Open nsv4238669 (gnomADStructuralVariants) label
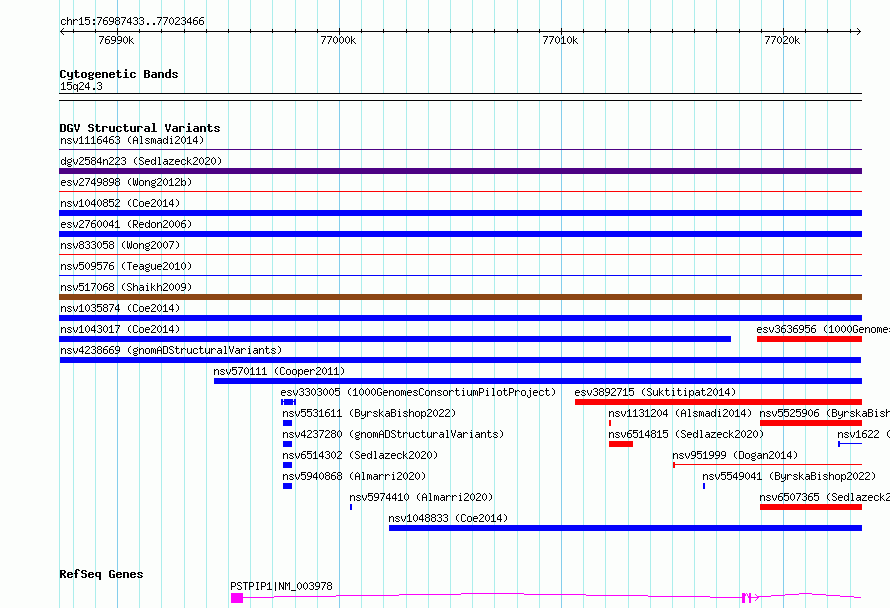The height and width of the screenshot is (608, 890). [x=171, y=350]
